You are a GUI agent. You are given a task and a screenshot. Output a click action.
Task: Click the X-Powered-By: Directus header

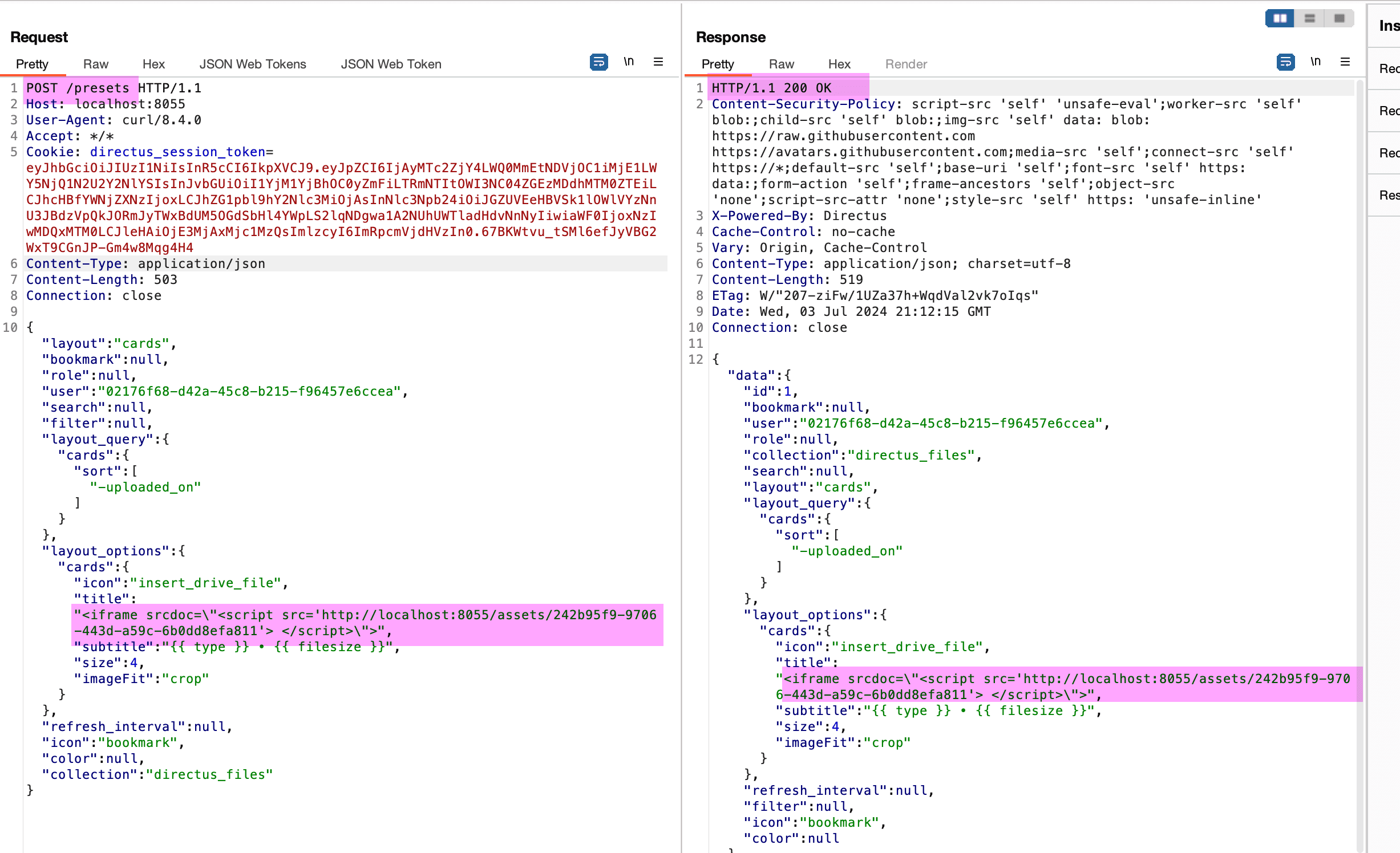click(x=799, y=216)
